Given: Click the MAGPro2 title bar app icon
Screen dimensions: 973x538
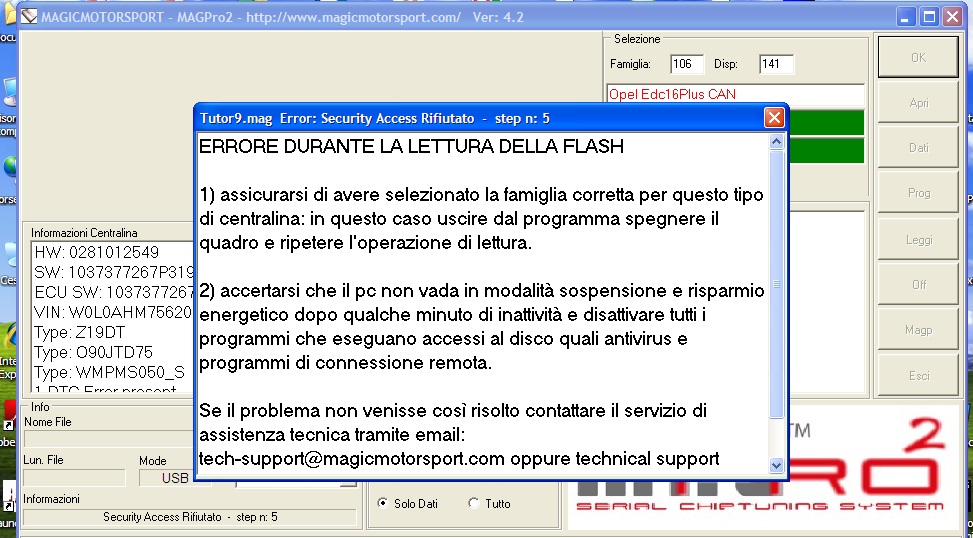Looking at the screenshot, I should tap(29, 17).
